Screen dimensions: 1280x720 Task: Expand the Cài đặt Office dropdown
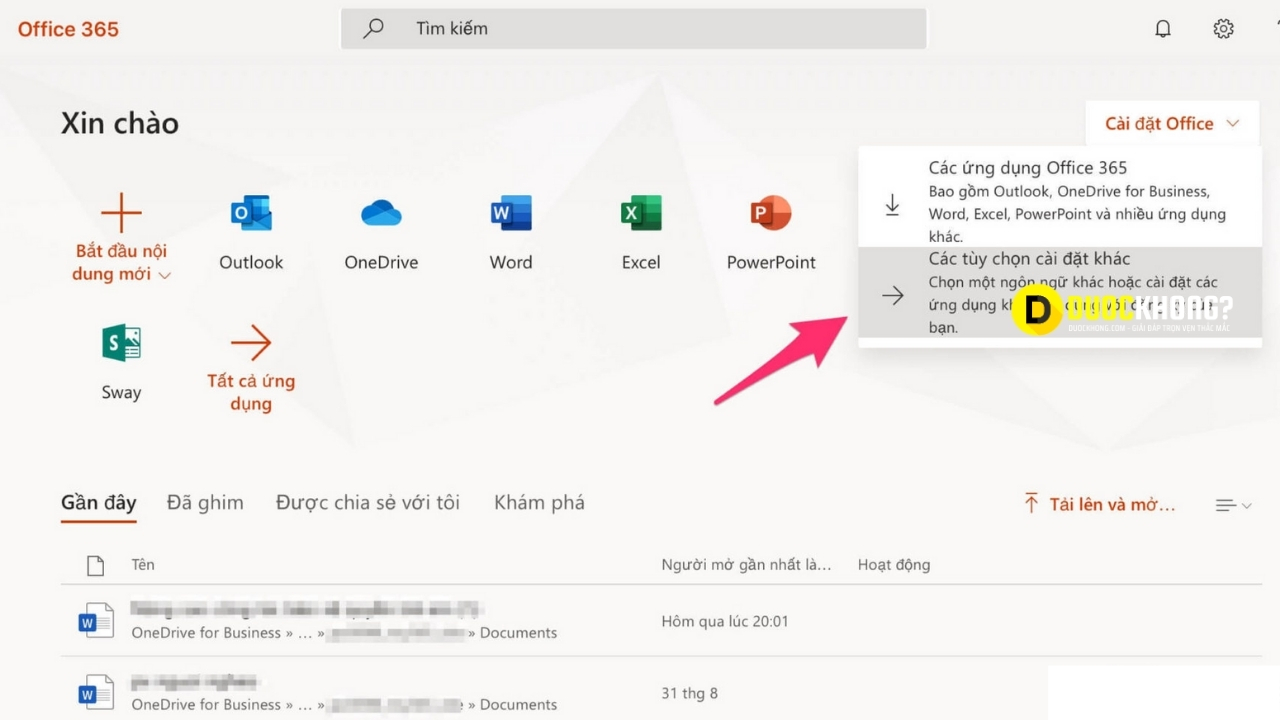click(1172, 123)
